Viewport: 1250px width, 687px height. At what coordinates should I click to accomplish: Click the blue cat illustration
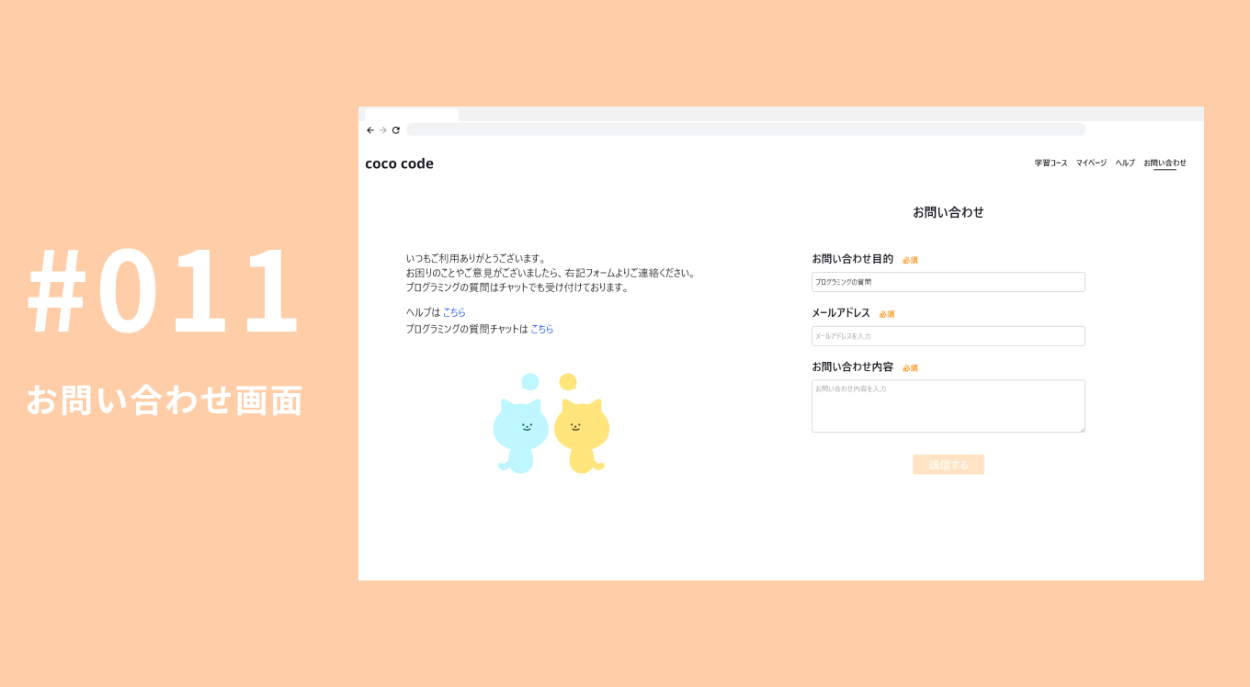(520, 435)
